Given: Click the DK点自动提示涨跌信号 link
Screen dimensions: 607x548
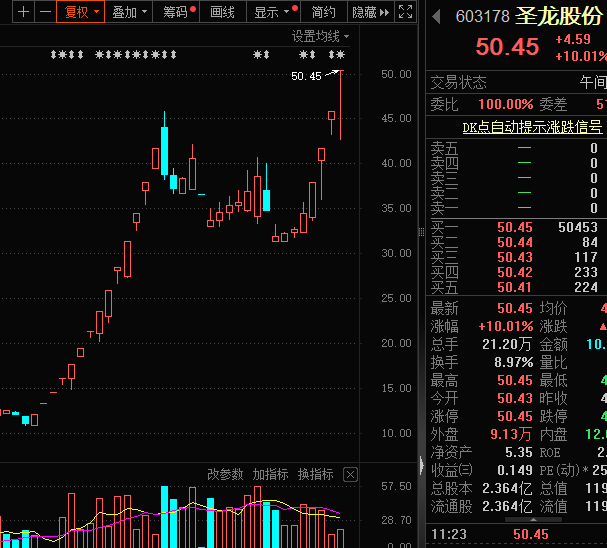Looking at the screenshot, I should (531, 127).
